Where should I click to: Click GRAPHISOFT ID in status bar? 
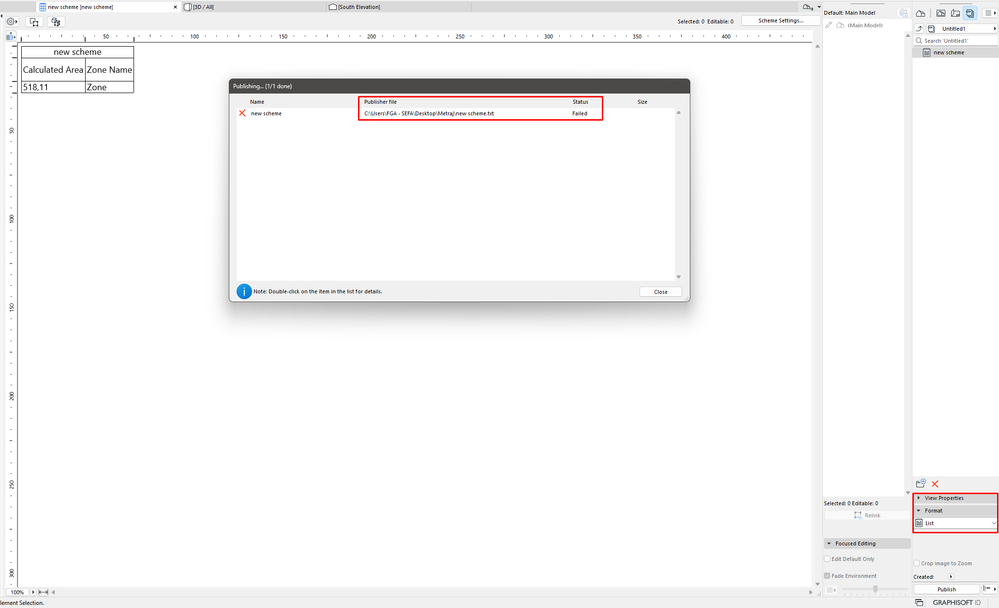pyautogui.click(x=957, y=602)
